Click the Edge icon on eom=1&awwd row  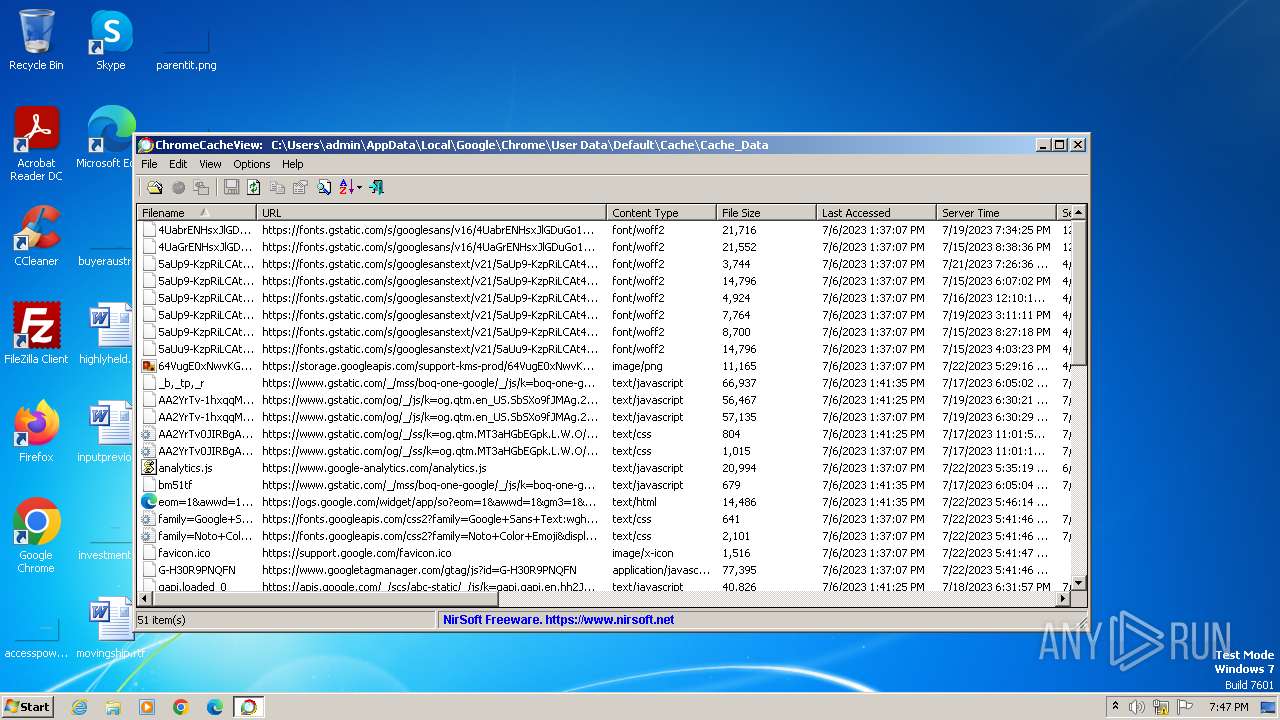(x=148, y=502)
